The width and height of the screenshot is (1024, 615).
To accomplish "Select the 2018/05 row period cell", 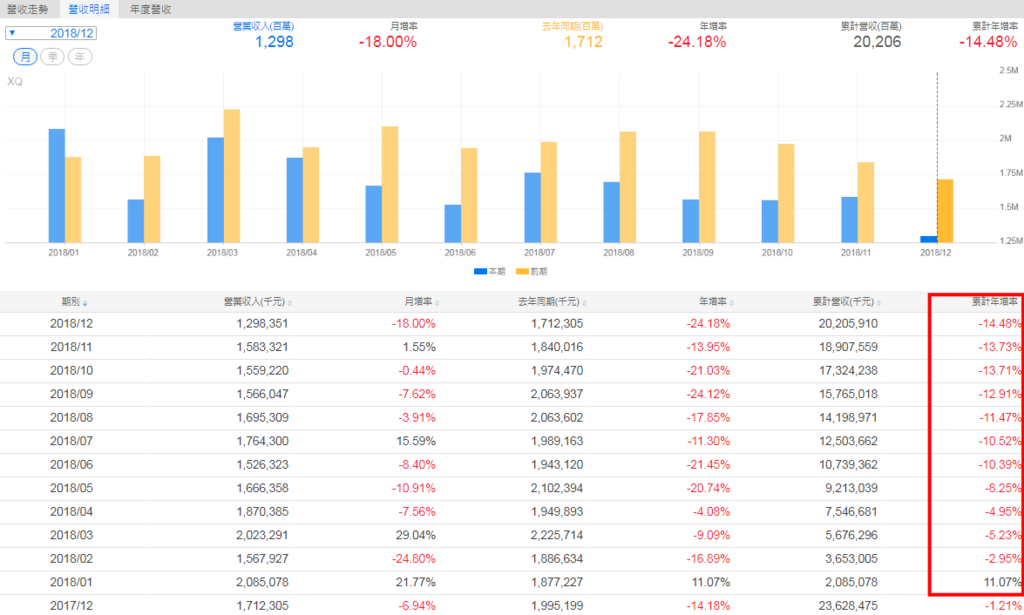I will pyautogui.click(x=71, y=488).
